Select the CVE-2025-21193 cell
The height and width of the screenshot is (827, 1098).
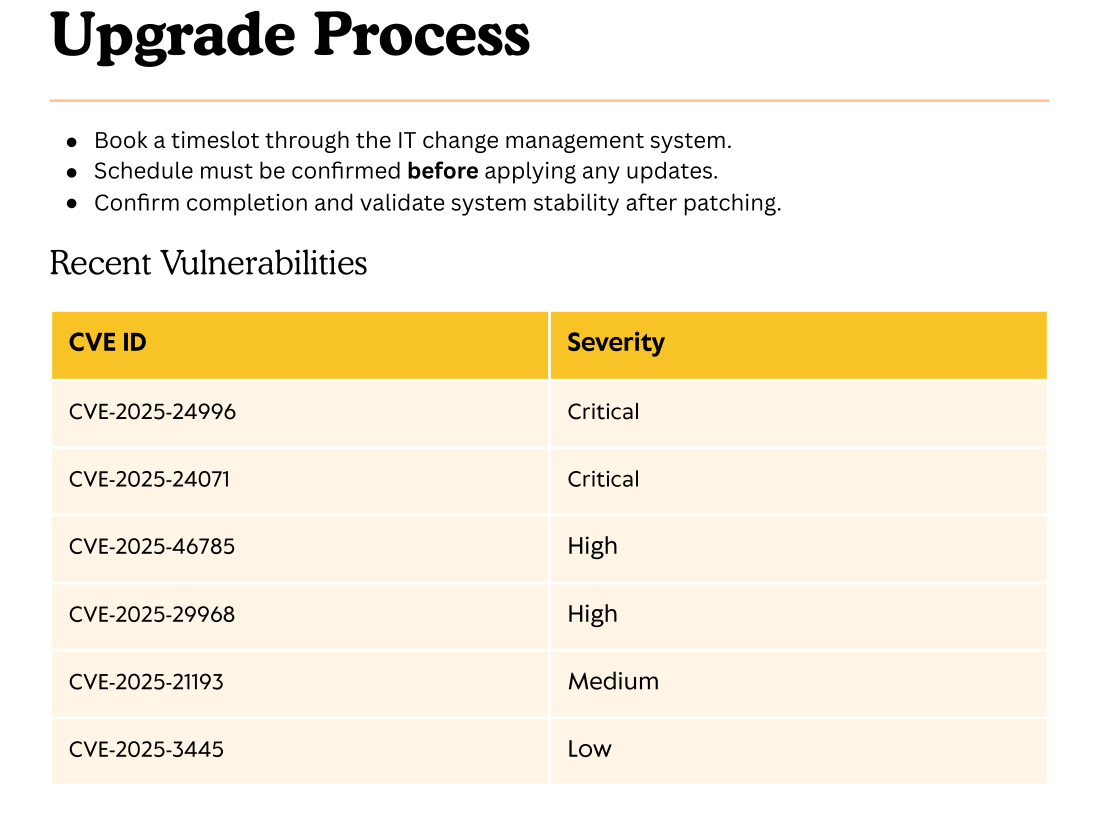click(147, 682)
